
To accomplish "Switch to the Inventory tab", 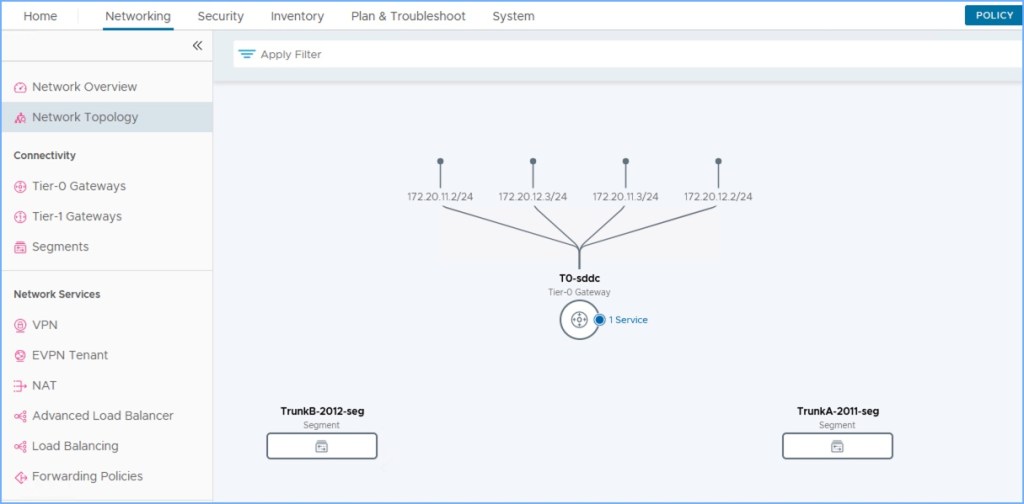I will (x=297, y=16).
